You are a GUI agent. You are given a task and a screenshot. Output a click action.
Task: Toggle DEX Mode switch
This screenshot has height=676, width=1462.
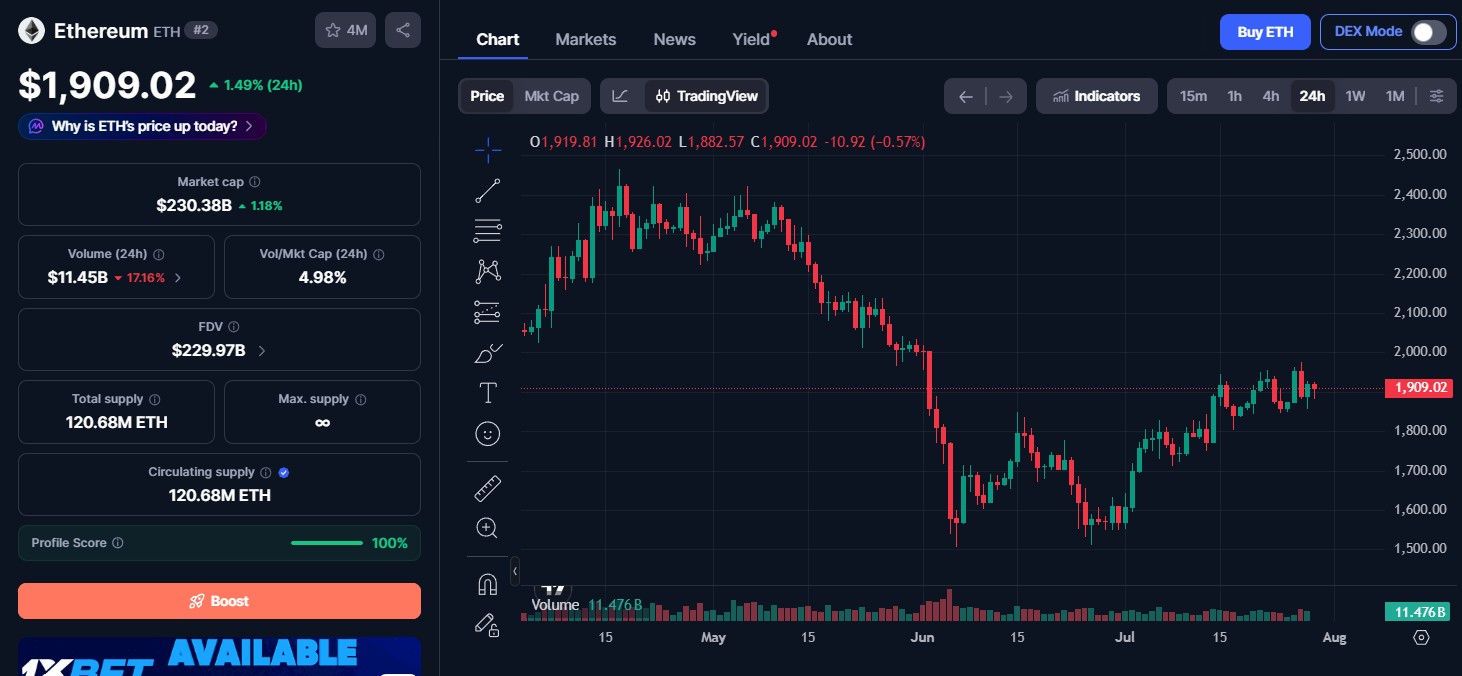tap(1428, 32)
